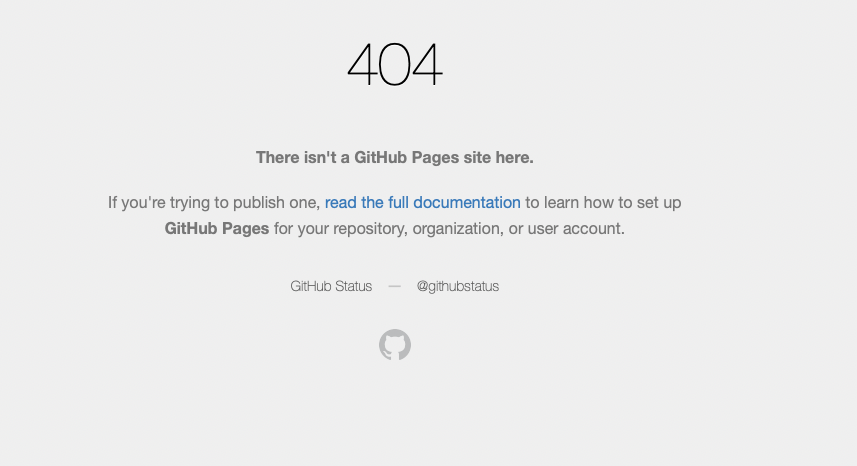The height and width of the screenshot is (466, 857).
Task: Click the phrase 'to learn how to set up'
Action: click(x=603, y=202)
